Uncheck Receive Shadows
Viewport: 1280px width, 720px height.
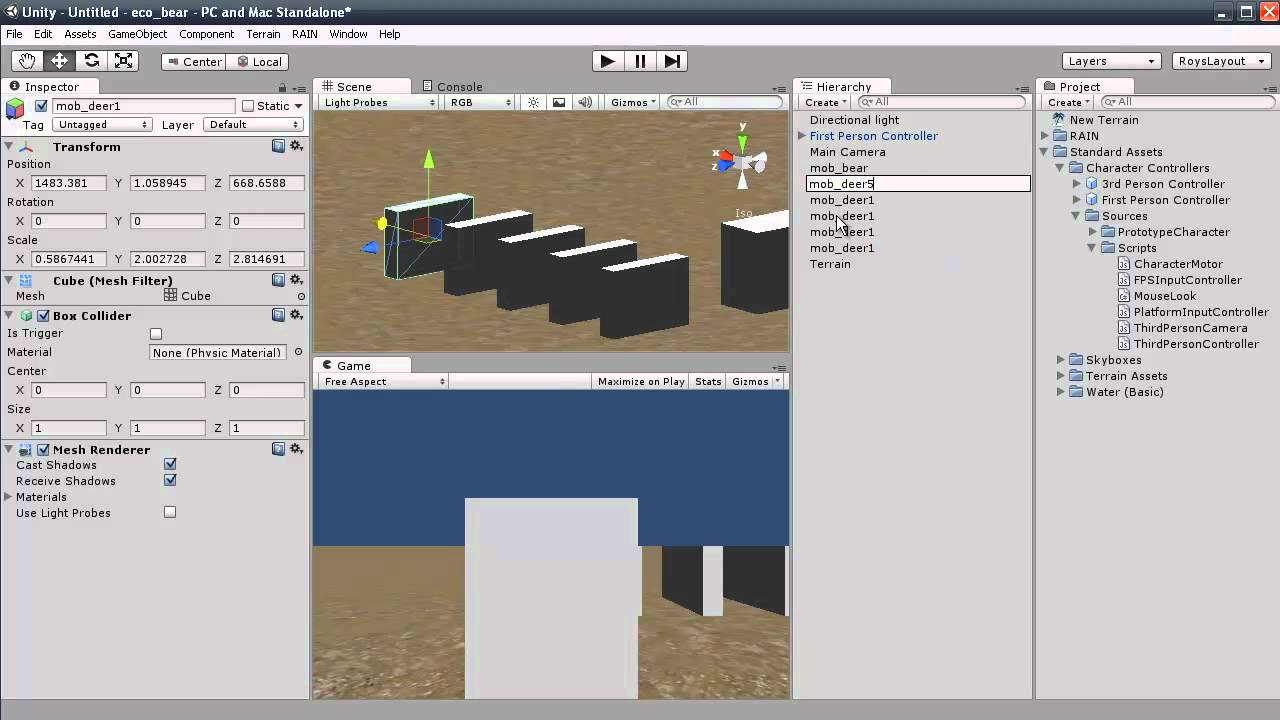(170, 480)
